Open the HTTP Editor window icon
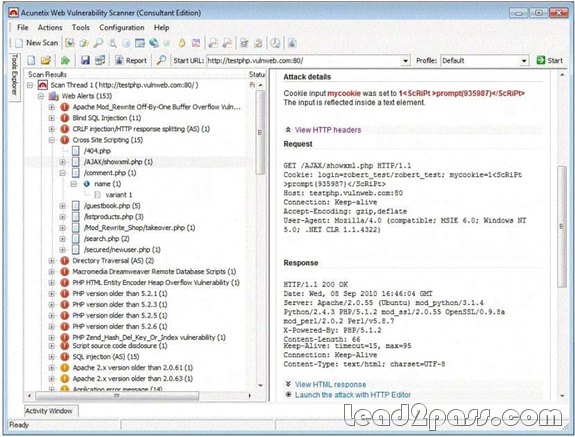This screenshot has width=575, height=437. [x=140, y=43]
